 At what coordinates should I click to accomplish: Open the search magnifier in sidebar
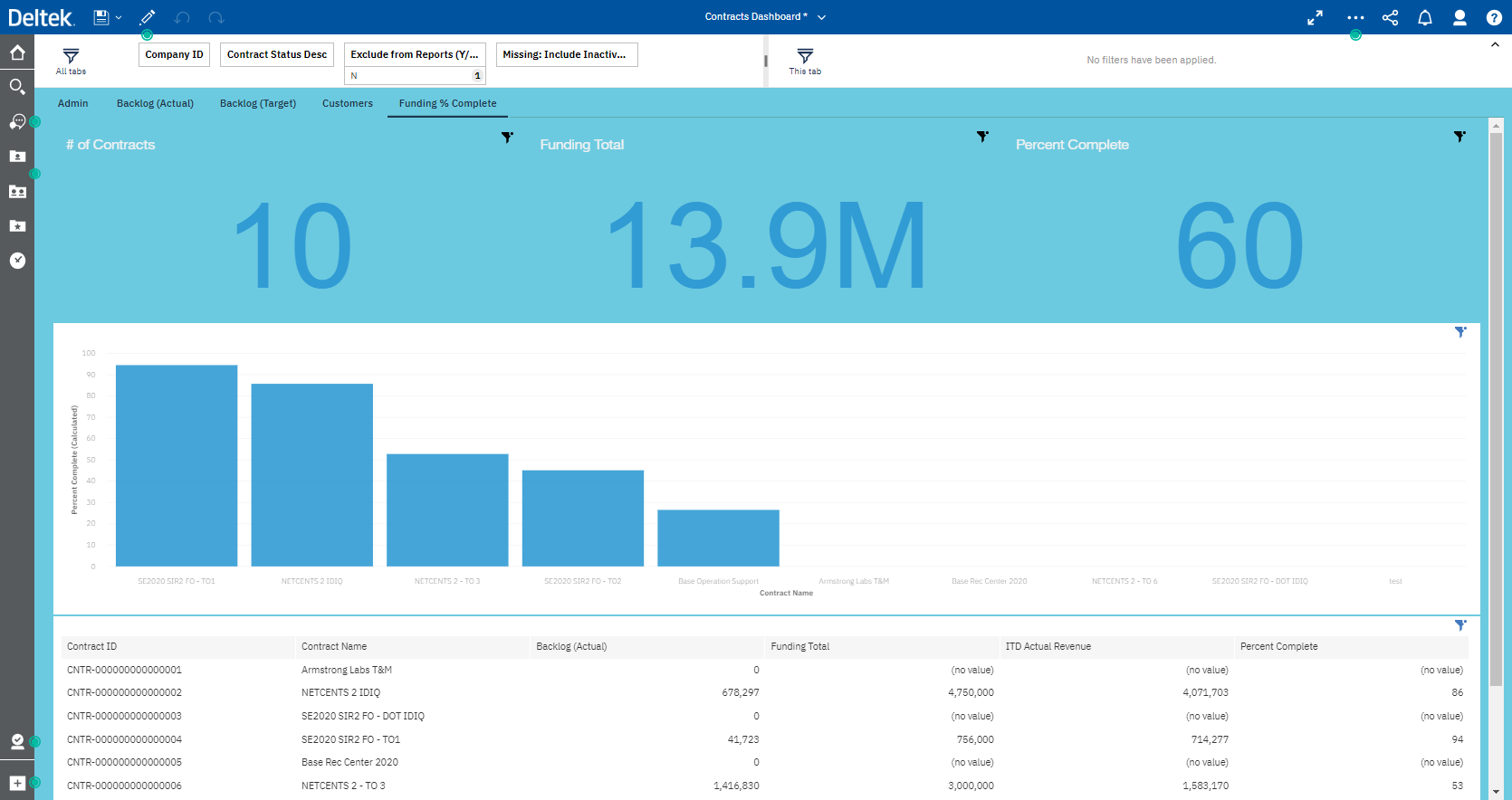(x=17, y=87)
